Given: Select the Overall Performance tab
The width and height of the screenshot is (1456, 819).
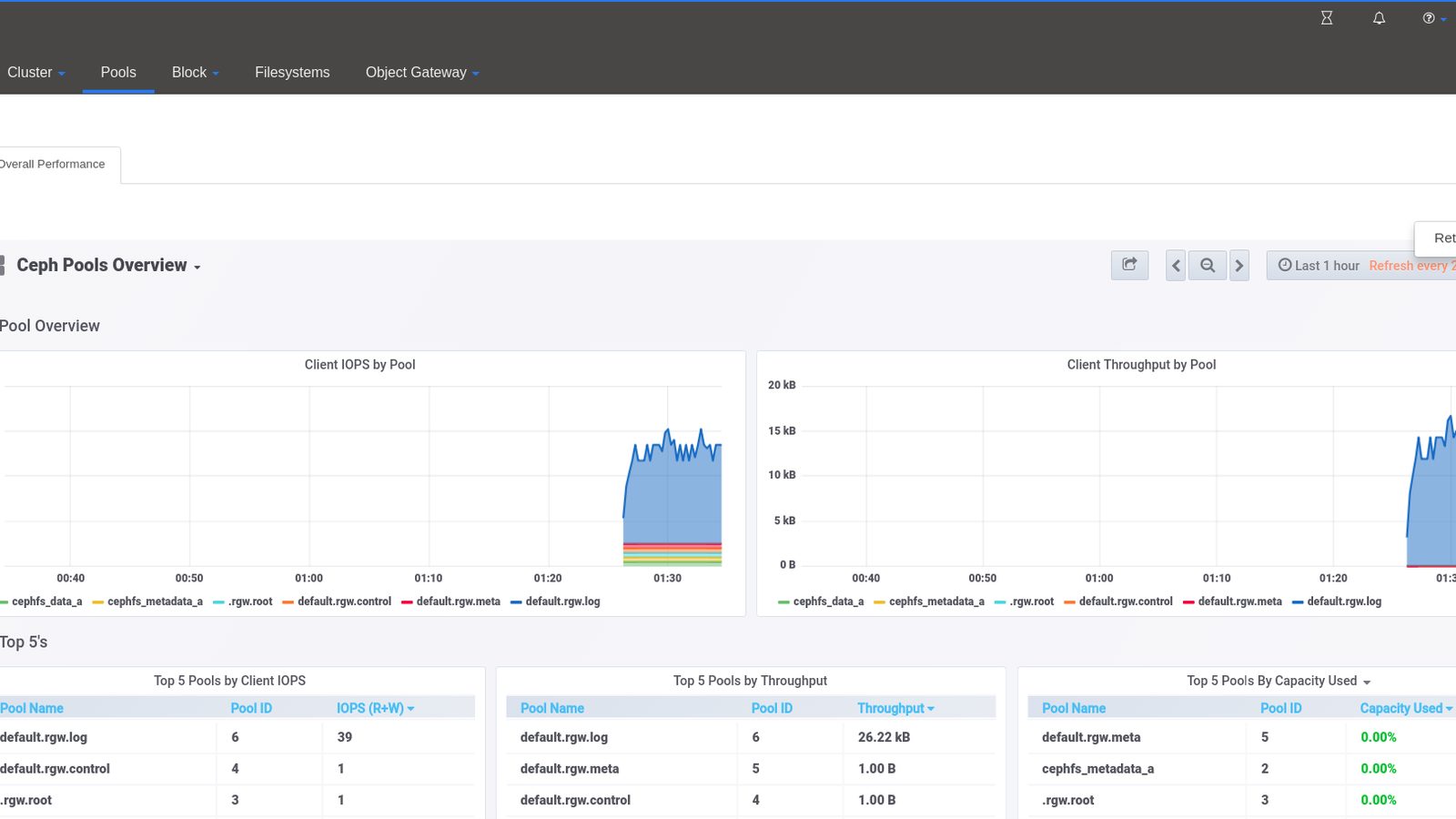Looking at the screenshot, I should [x=55, y=165].
